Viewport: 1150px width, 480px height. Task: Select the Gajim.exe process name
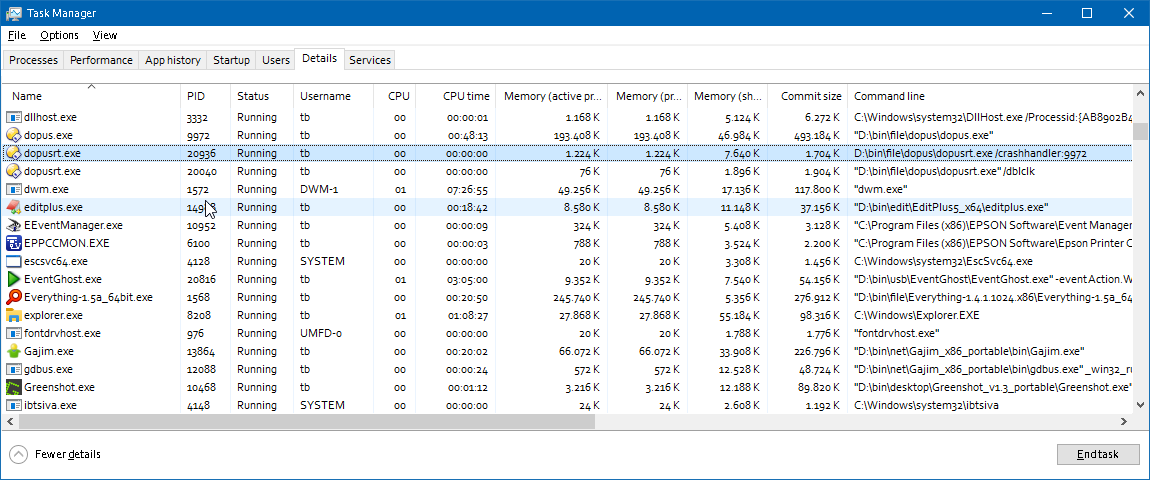click(49, 352)
